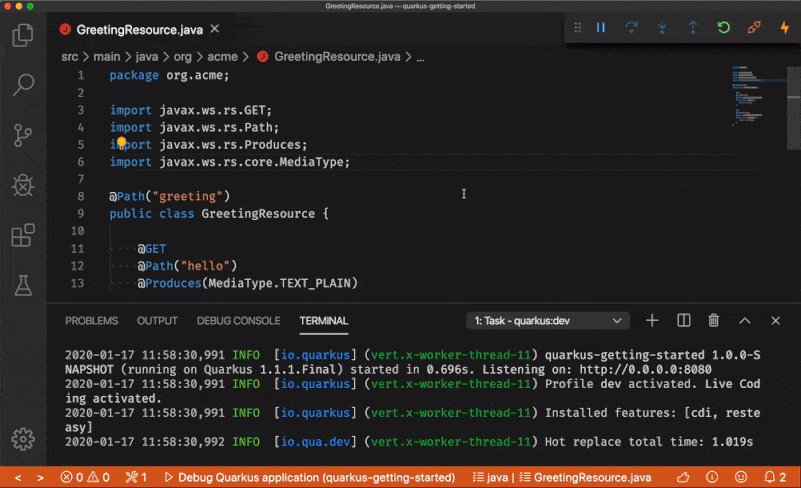The image size is (801, 488).
Task: Open the Search view in sidebar
Action: click(22, 86)
